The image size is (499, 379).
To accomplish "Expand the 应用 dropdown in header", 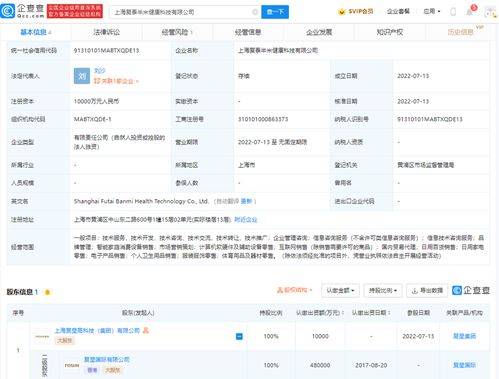I will [x=432, y=11].
